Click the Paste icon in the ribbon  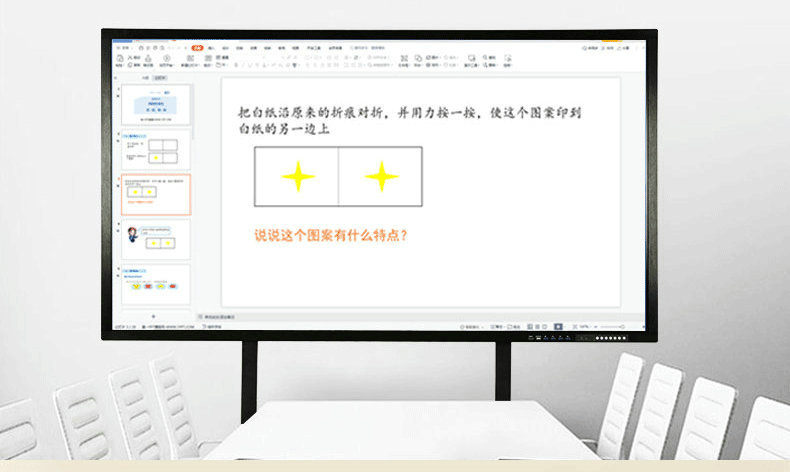[120, 59]
